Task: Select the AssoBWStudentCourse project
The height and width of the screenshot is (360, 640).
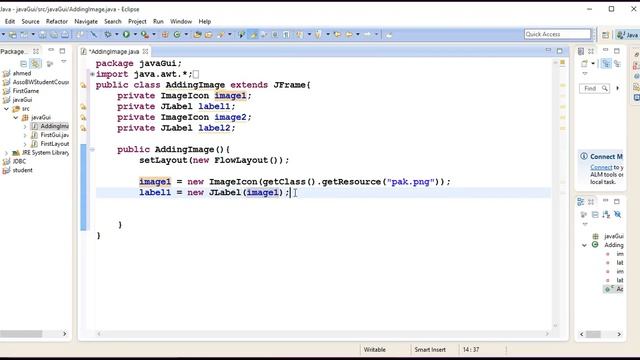Action: point(40,82)
